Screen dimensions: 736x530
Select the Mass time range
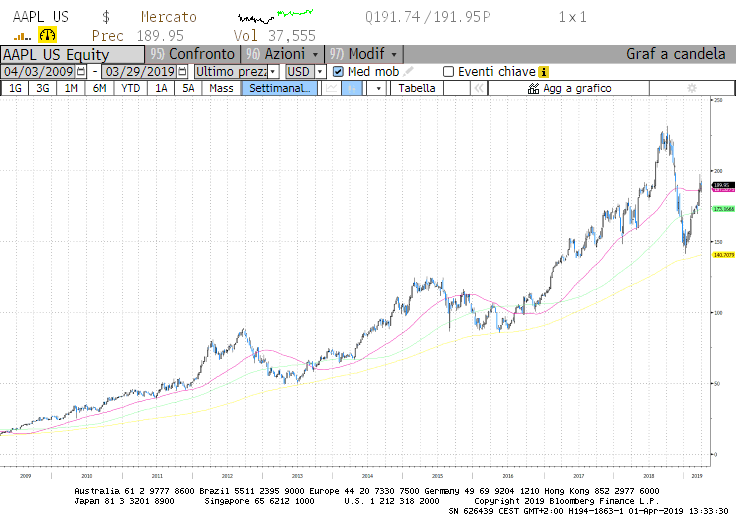pyautogui.click(x=222, y=88)
